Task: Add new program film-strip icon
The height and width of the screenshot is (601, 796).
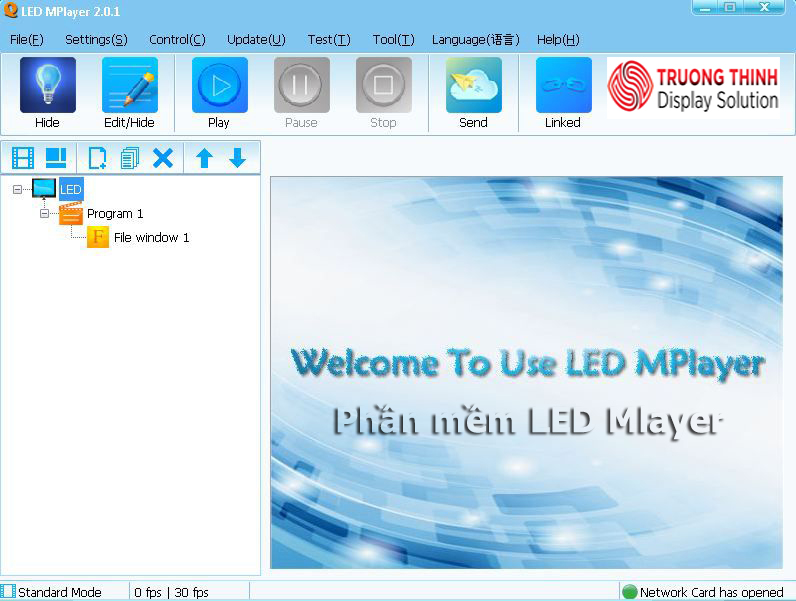Action: [23, 158]
